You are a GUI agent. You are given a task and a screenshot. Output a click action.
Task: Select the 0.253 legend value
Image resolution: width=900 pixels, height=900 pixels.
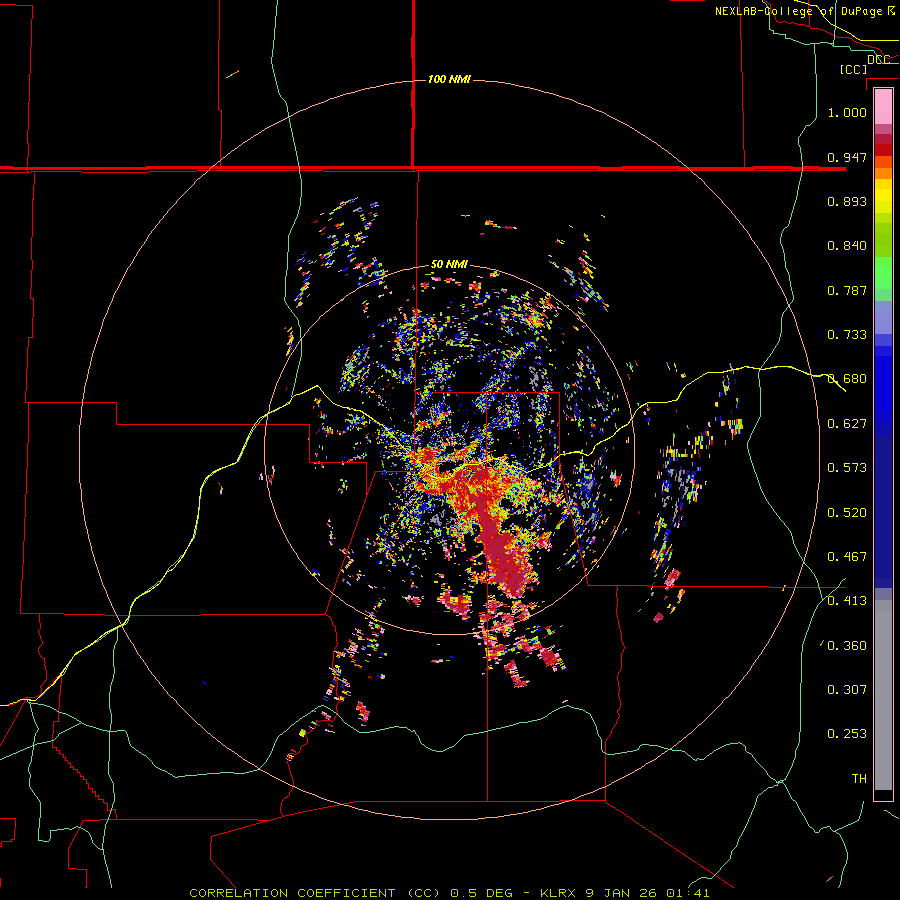pos(847,734)
